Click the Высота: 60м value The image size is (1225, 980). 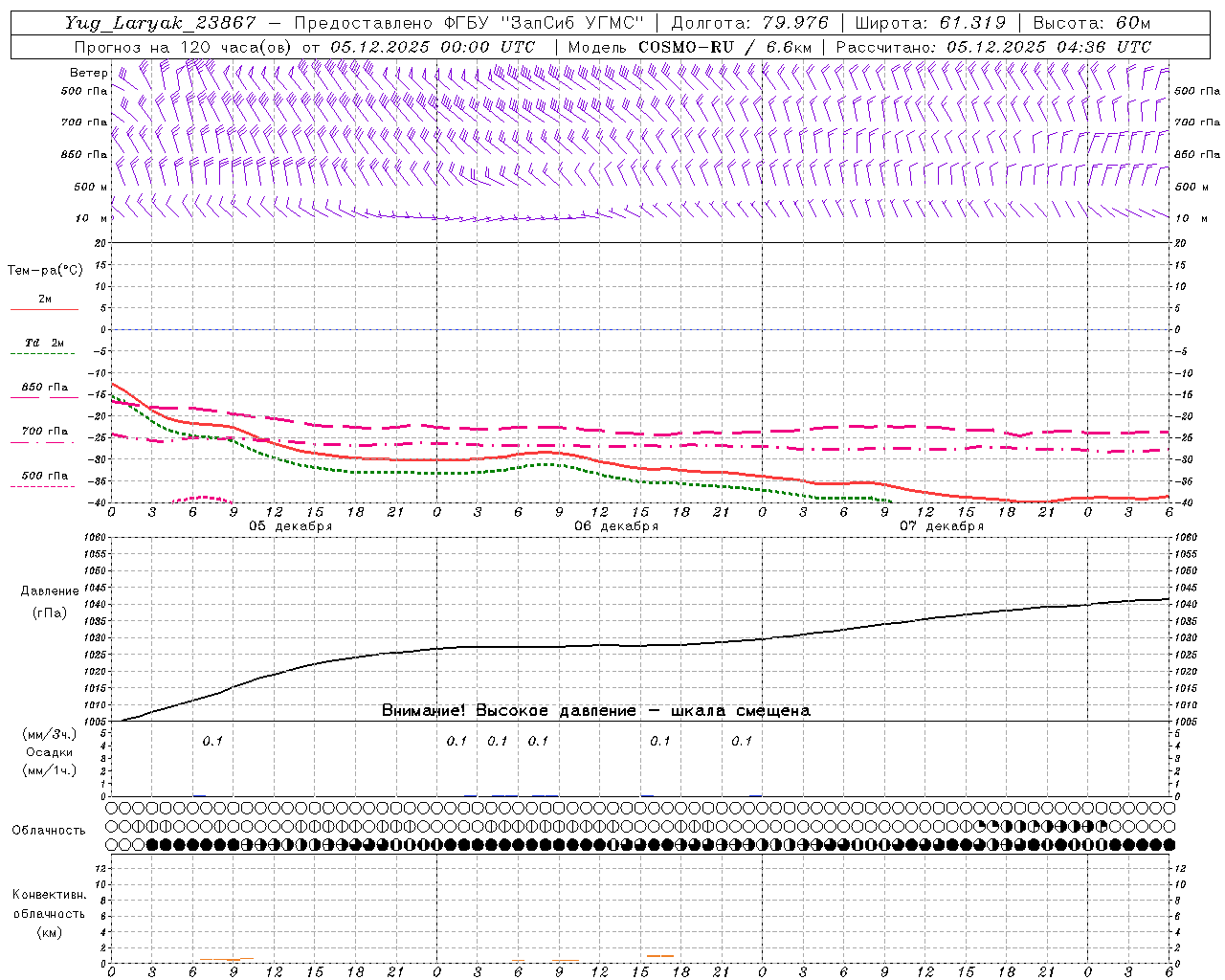(1092, 23)
